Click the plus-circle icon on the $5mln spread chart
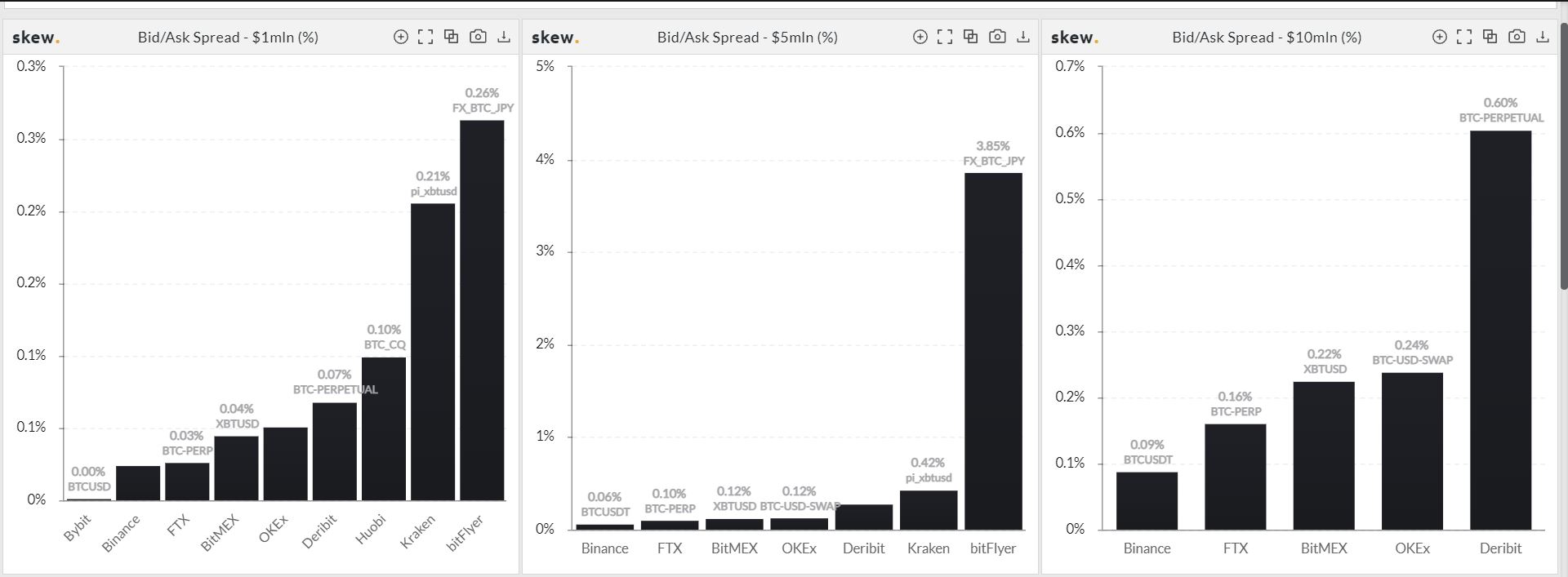The height and width of the screenshot is (577, 1568). (920, 37)
